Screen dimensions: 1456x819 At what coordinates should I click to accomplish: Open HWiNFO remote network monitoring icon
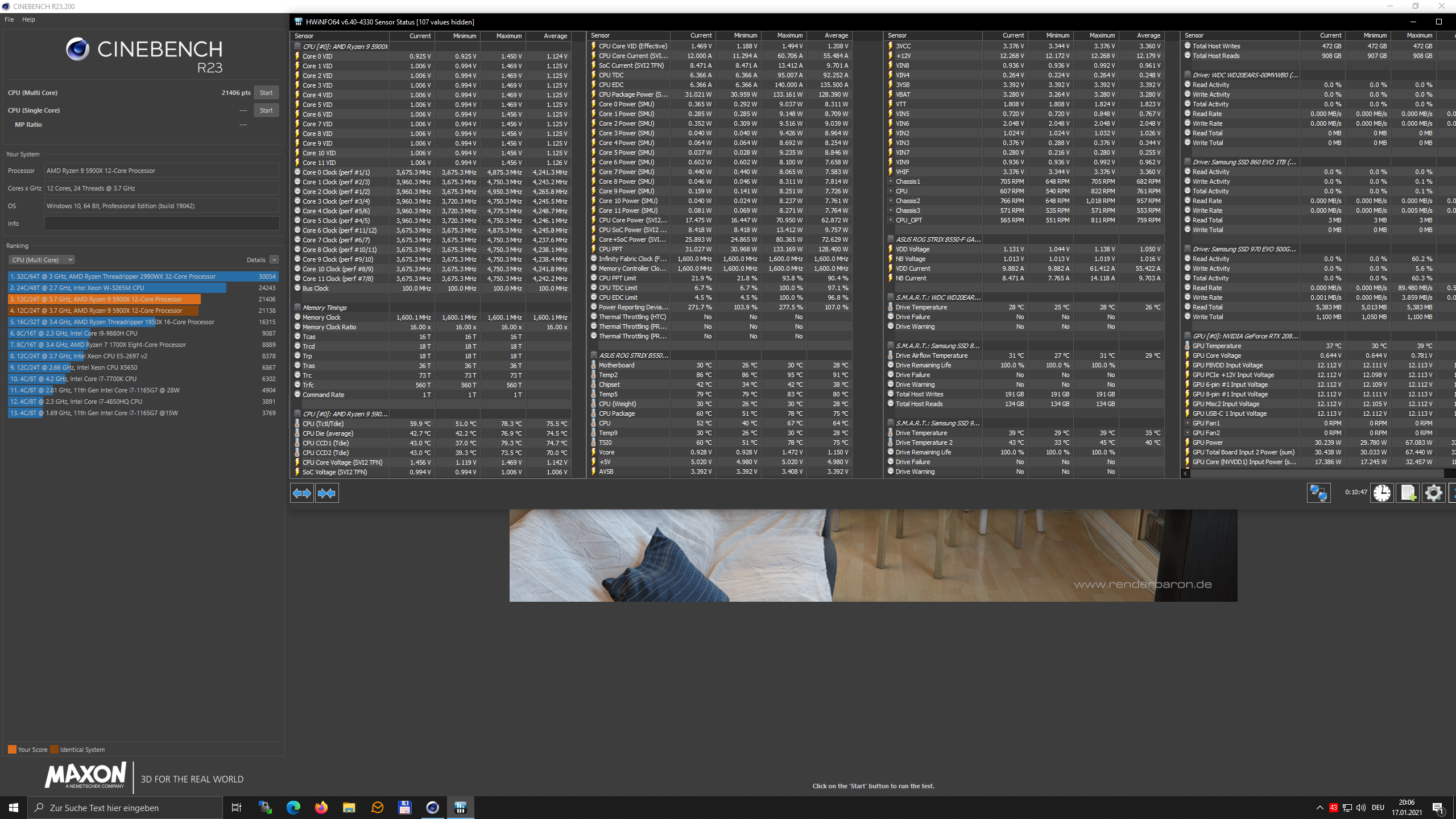click(x=1318, y=493)
